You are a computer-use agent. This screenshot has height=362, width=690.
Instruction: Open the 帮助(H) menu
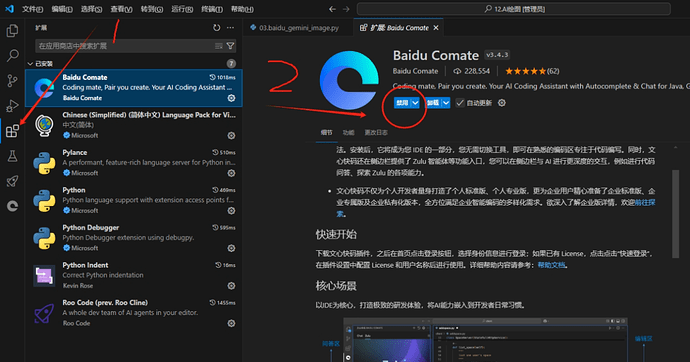(x=242, y=9)
